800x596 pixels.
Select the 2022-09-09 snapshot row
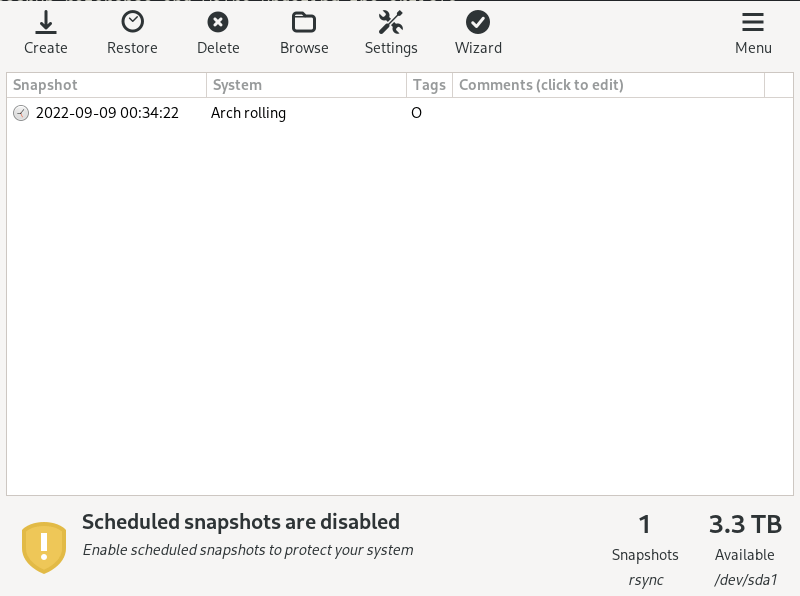[x=107, y=113]
